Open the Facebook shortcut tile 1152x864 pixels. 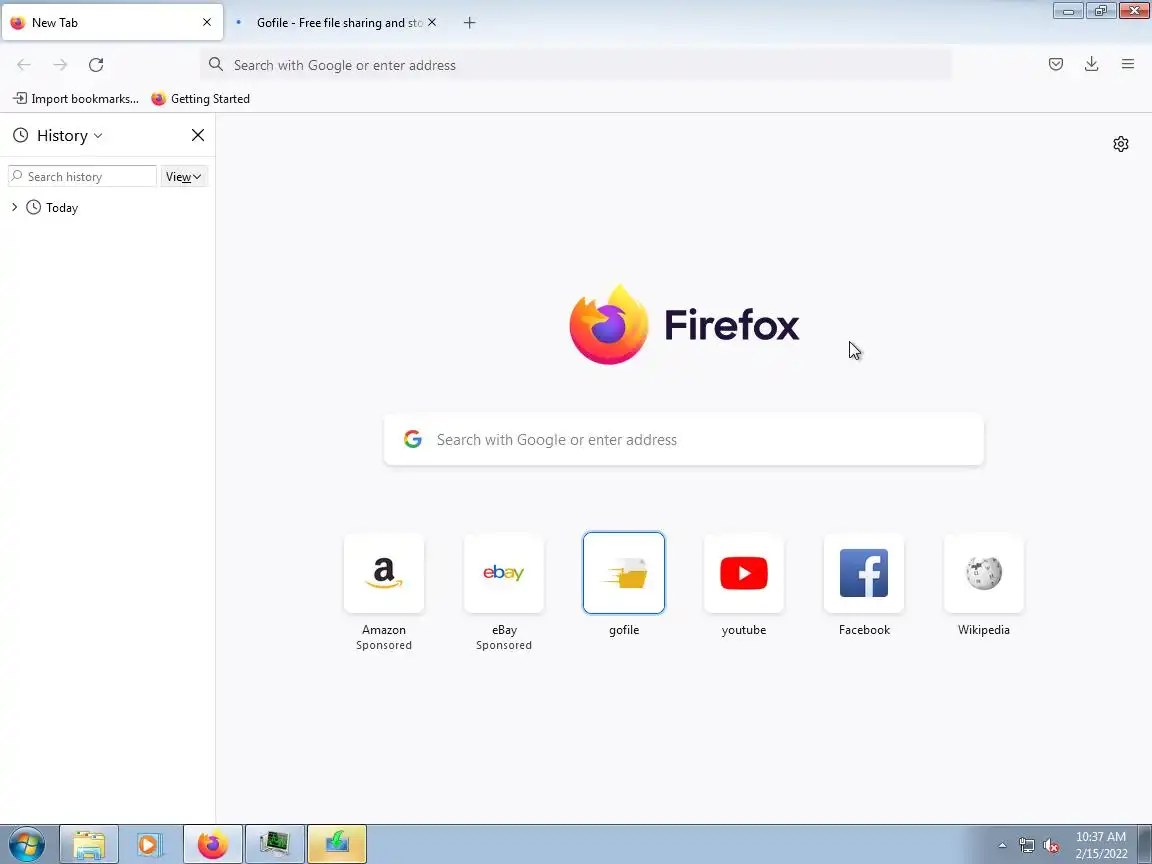pos(864,573)
